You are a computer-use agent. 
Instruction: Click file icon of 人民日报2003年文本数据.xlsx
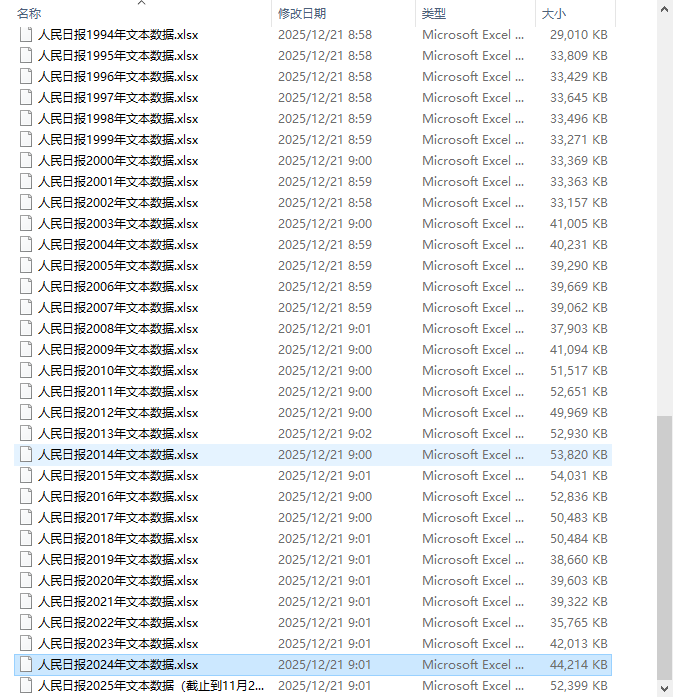pos(26,224)
